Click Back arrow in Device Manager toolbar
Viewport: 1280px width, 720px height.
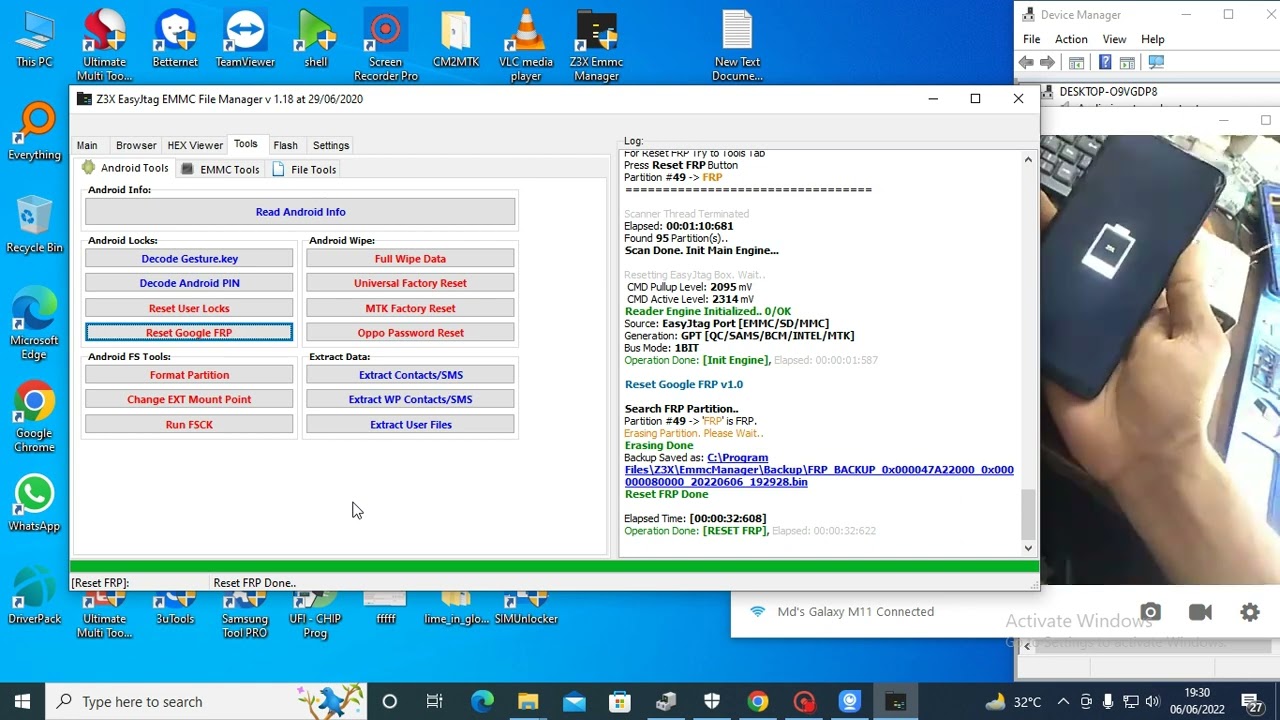(x=1026, y=62)
